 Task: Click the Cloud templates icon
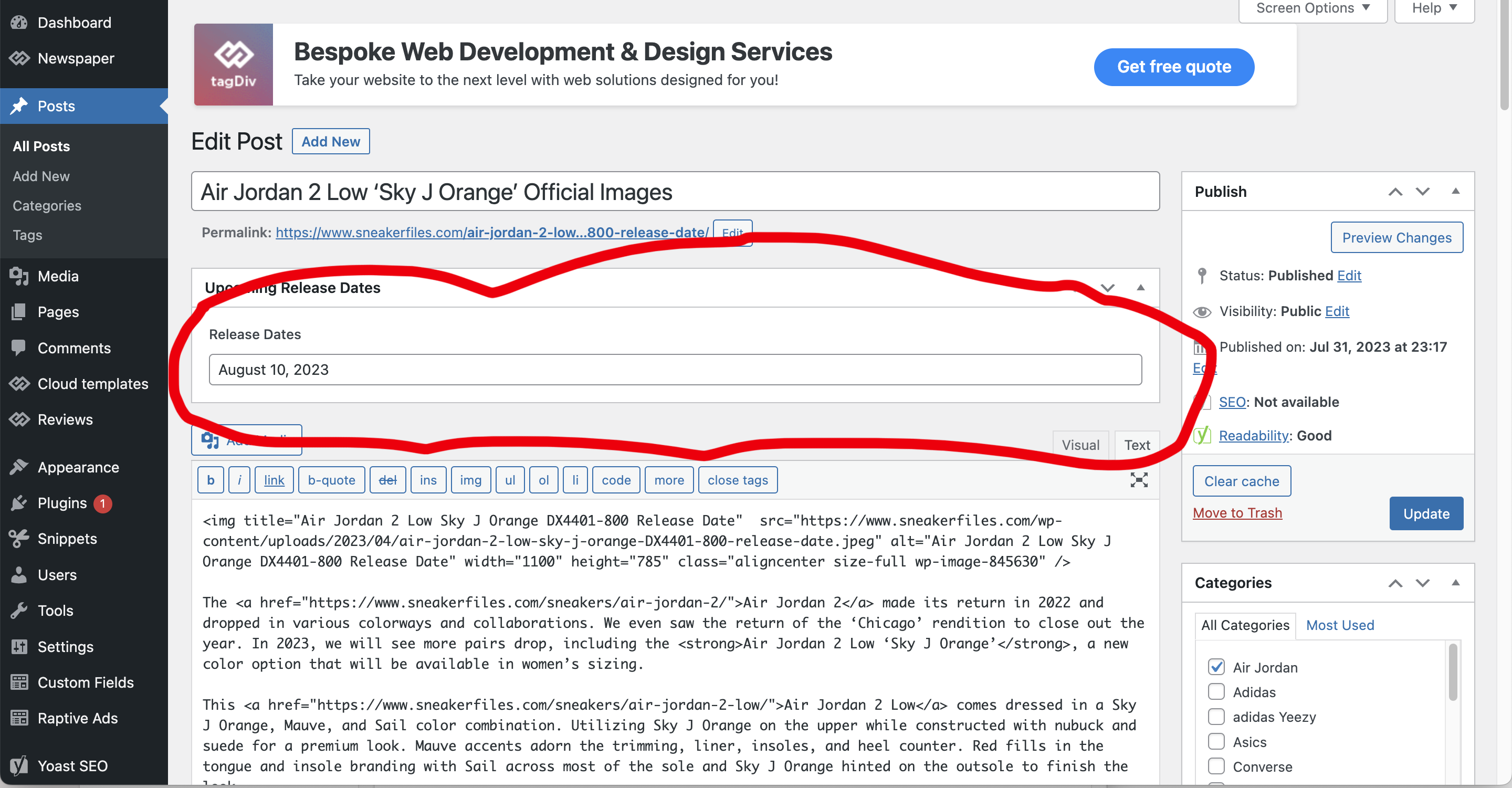point(19,384)
